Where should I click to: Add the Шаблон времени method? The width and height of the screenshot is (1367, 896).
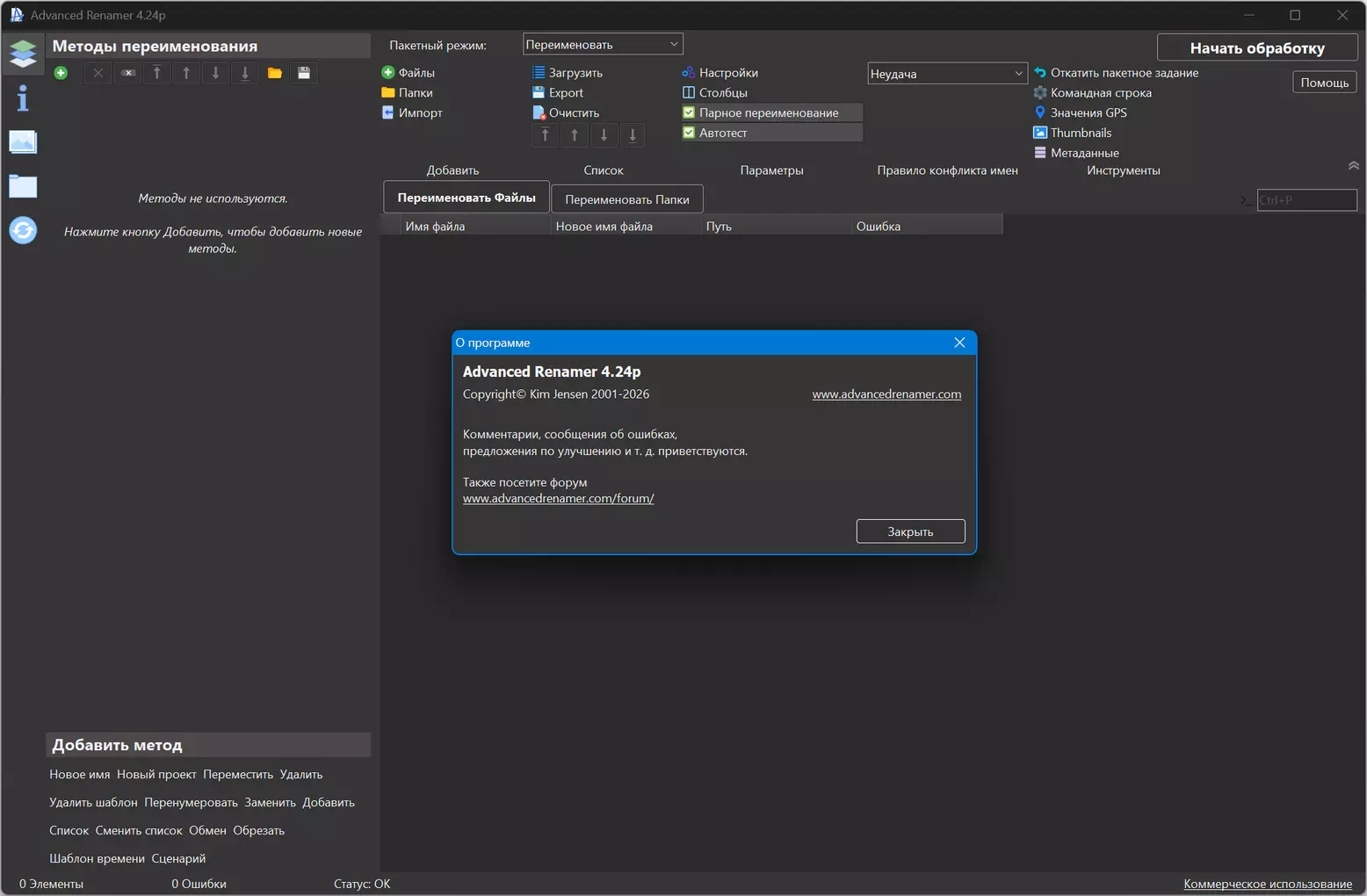pos(97,859)
